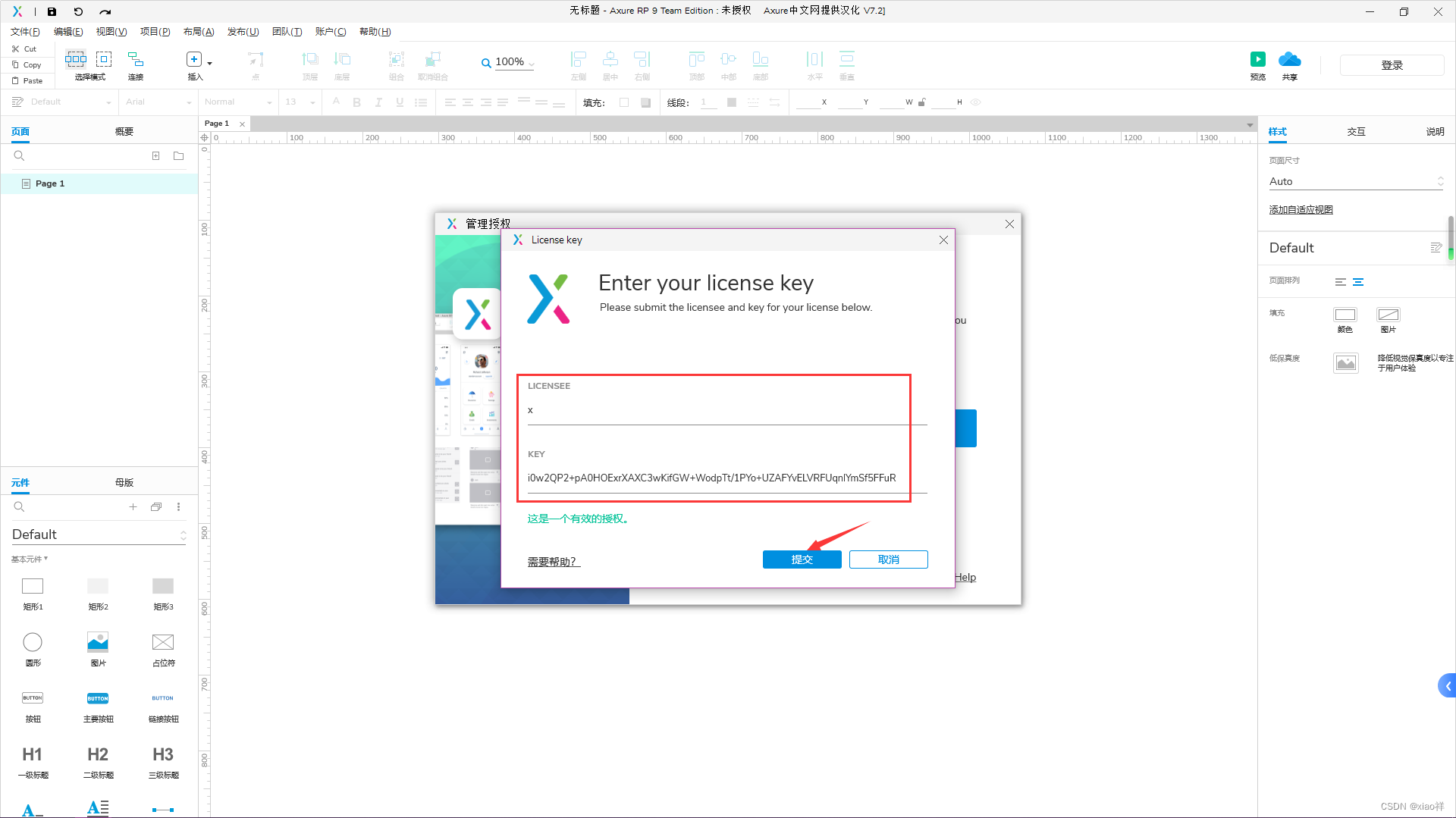Select the 占位符 placeholder widget
This screenshot has height=818, width=1456.
(x=163, y=642)
